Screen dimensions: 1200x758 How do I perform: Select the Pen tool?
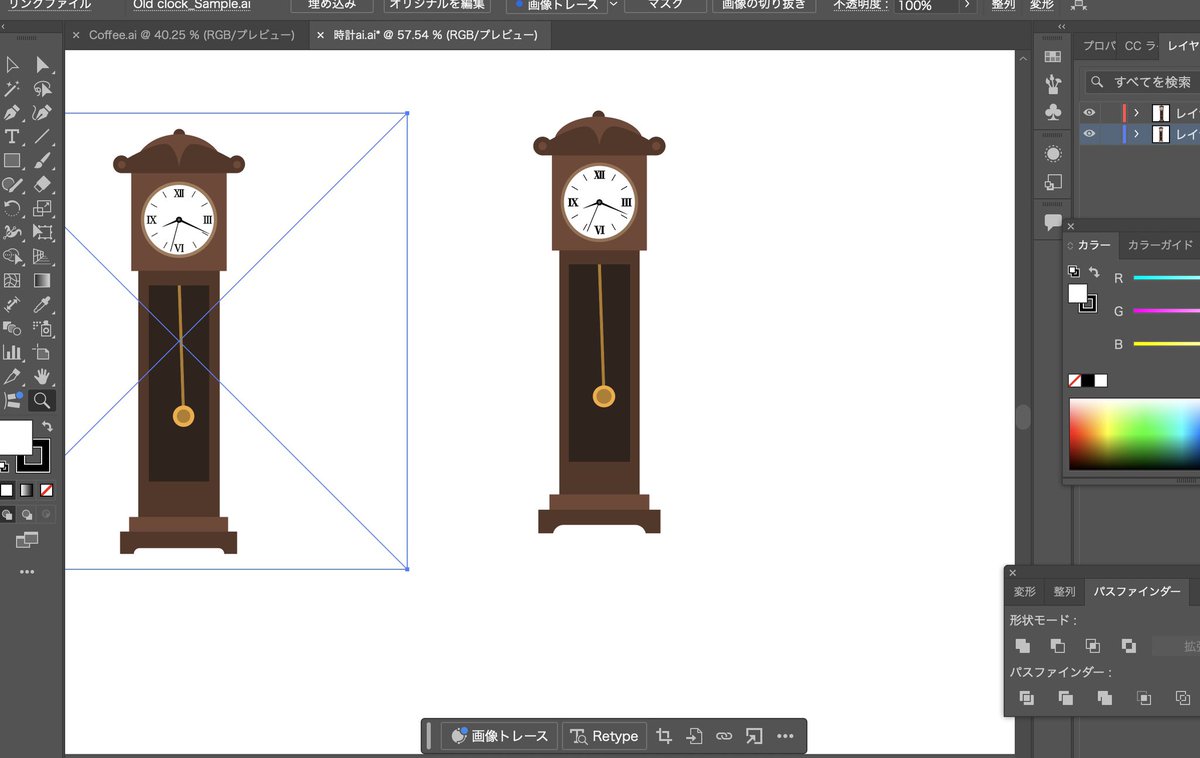tap(12, 113)
